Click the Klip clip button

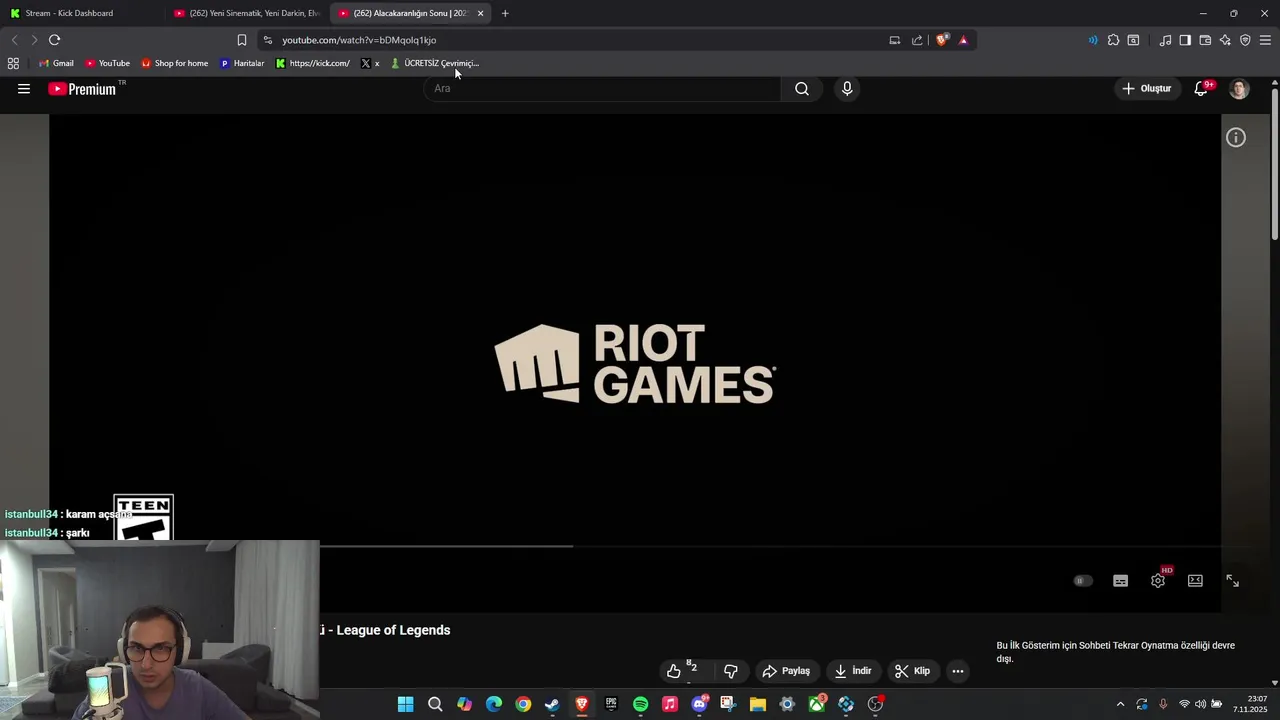click(912, 671)
